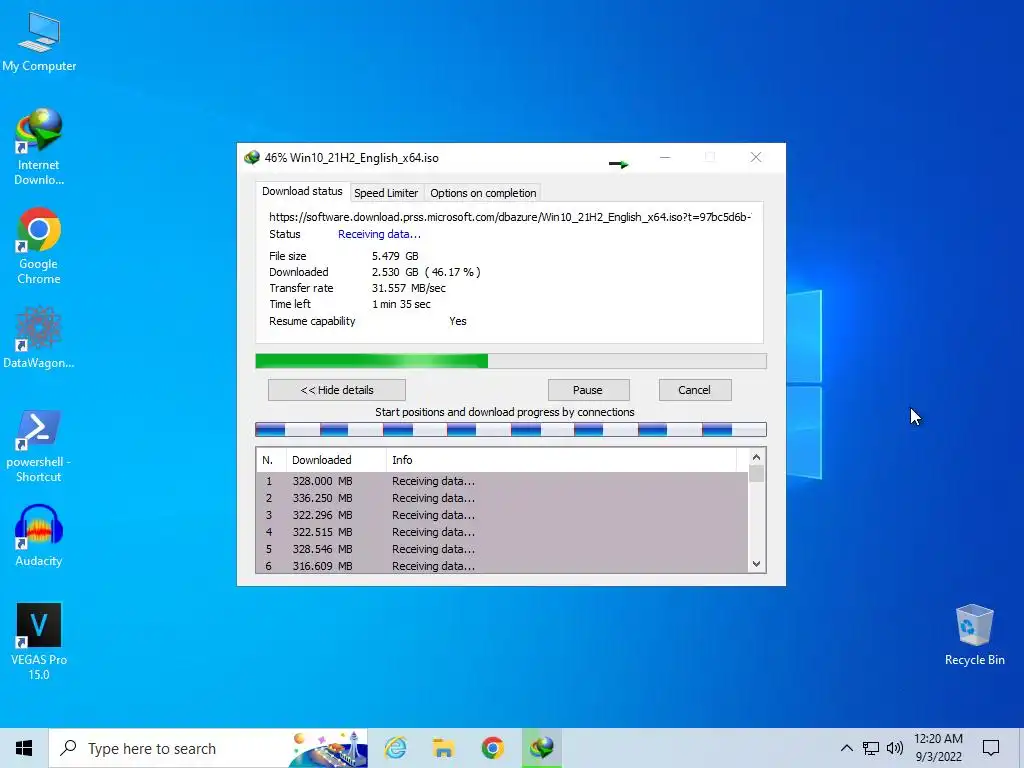Select the DataWagon desktop shortcut
1024x768 pixels.
coord(39,338)
